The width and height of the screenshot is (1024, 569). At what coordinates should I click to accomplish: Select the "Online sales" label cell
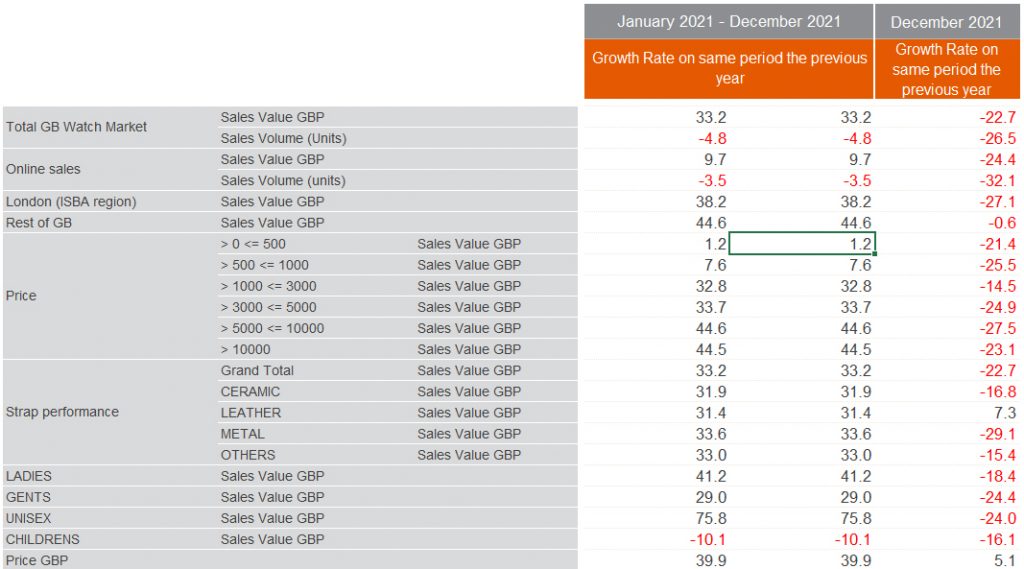click(43, 169)
